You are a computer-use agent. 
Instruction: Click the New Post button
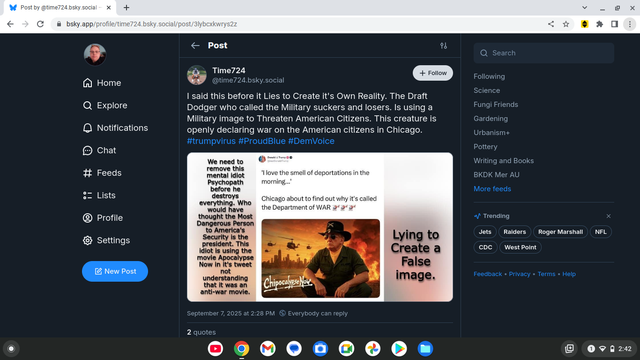(115, 271)
